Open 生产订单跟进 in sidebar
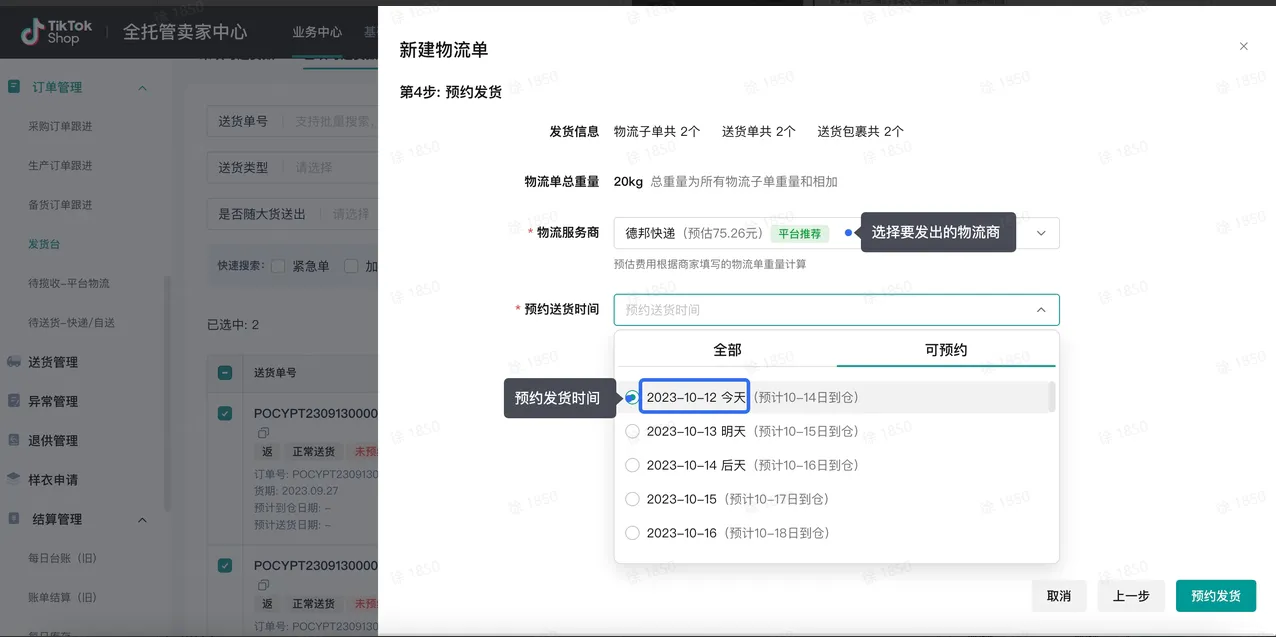1276x637 pixels. tap(60, 165)
